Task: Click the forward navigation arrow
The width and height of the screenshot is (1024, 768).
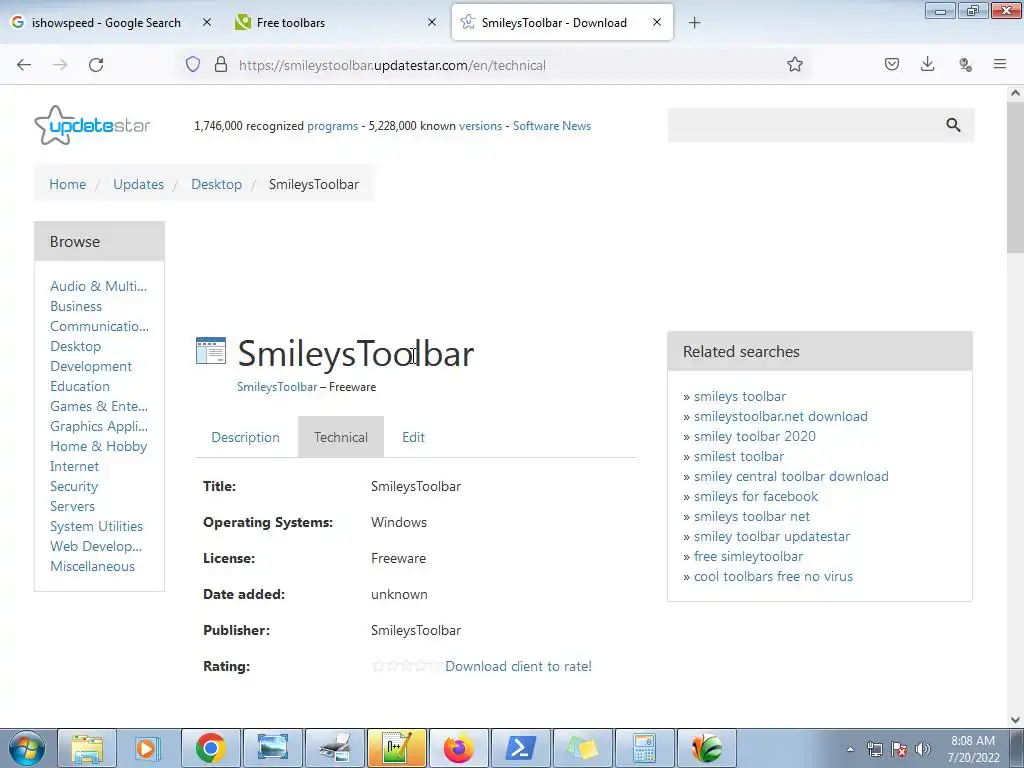Action: [x=60, y=65]
